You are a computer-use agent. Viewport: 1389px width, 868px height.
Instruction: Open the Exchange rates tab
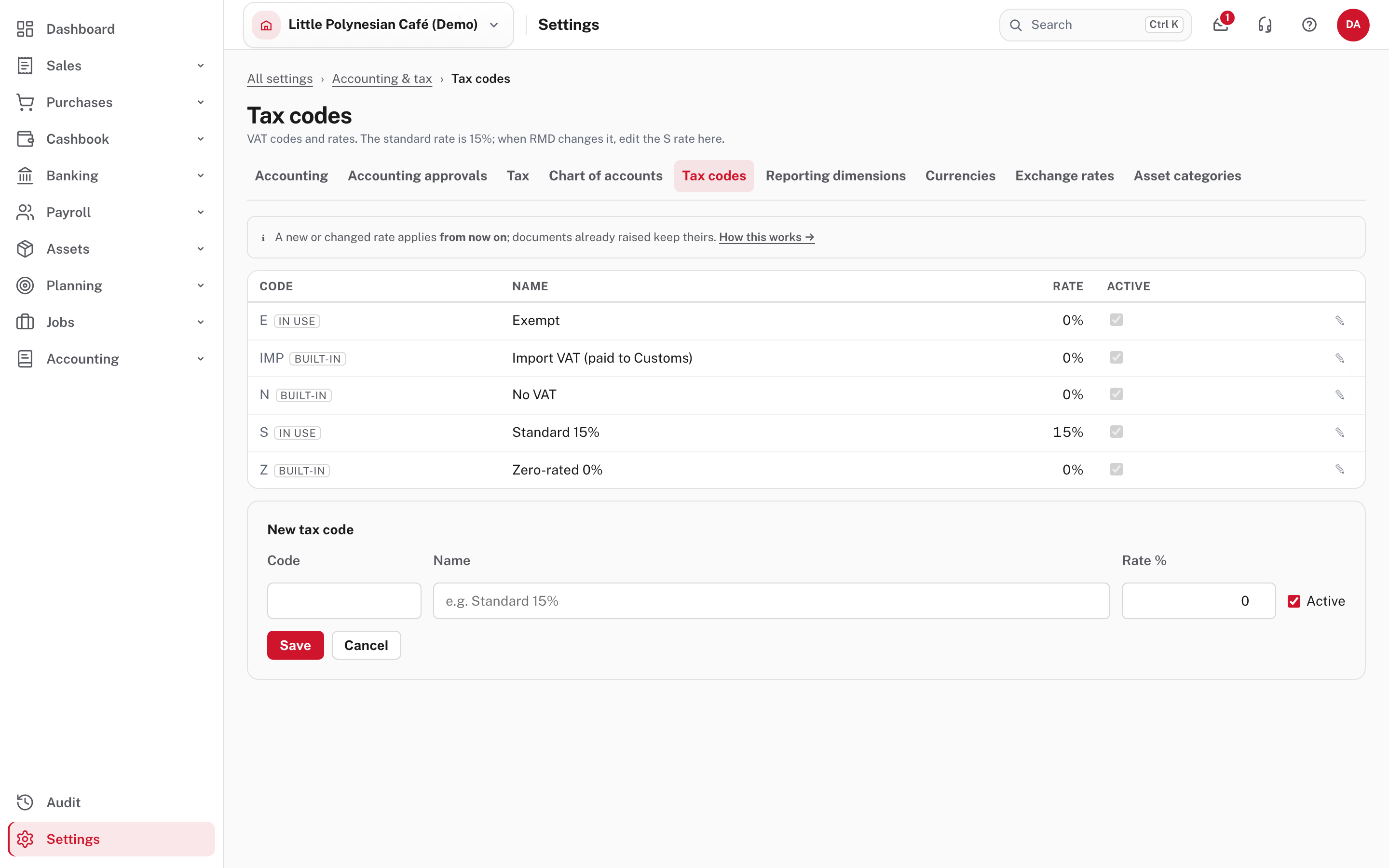[x=1064, y=176]
